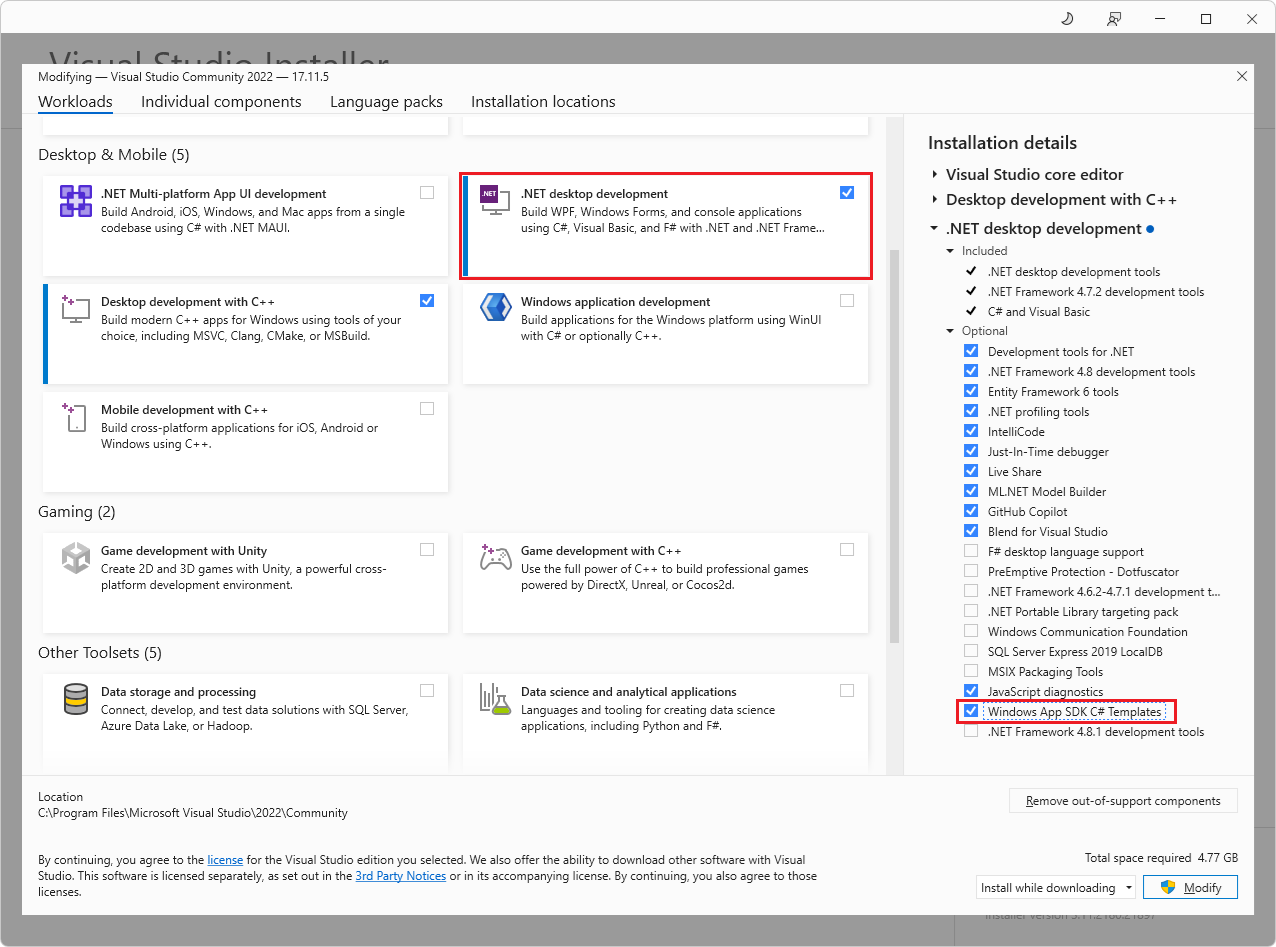1276x947 pixels.
Task: Toggle dark theme with the moon icon
Action: 1067,18
